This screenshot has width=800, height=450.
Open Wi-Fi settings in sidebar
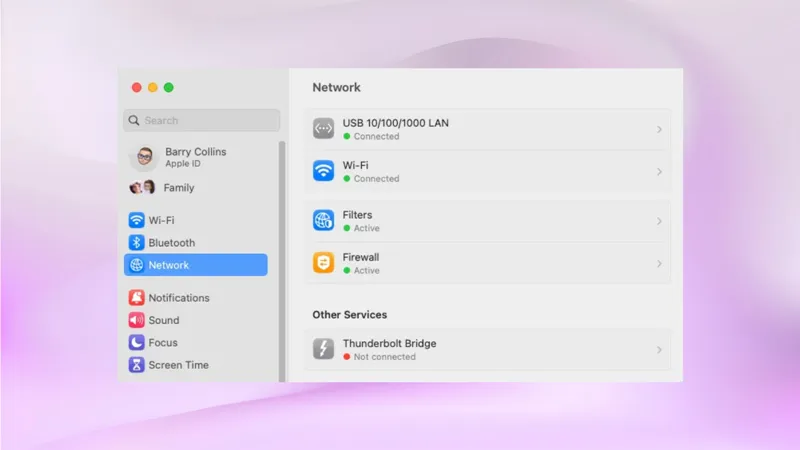point(195,220)
